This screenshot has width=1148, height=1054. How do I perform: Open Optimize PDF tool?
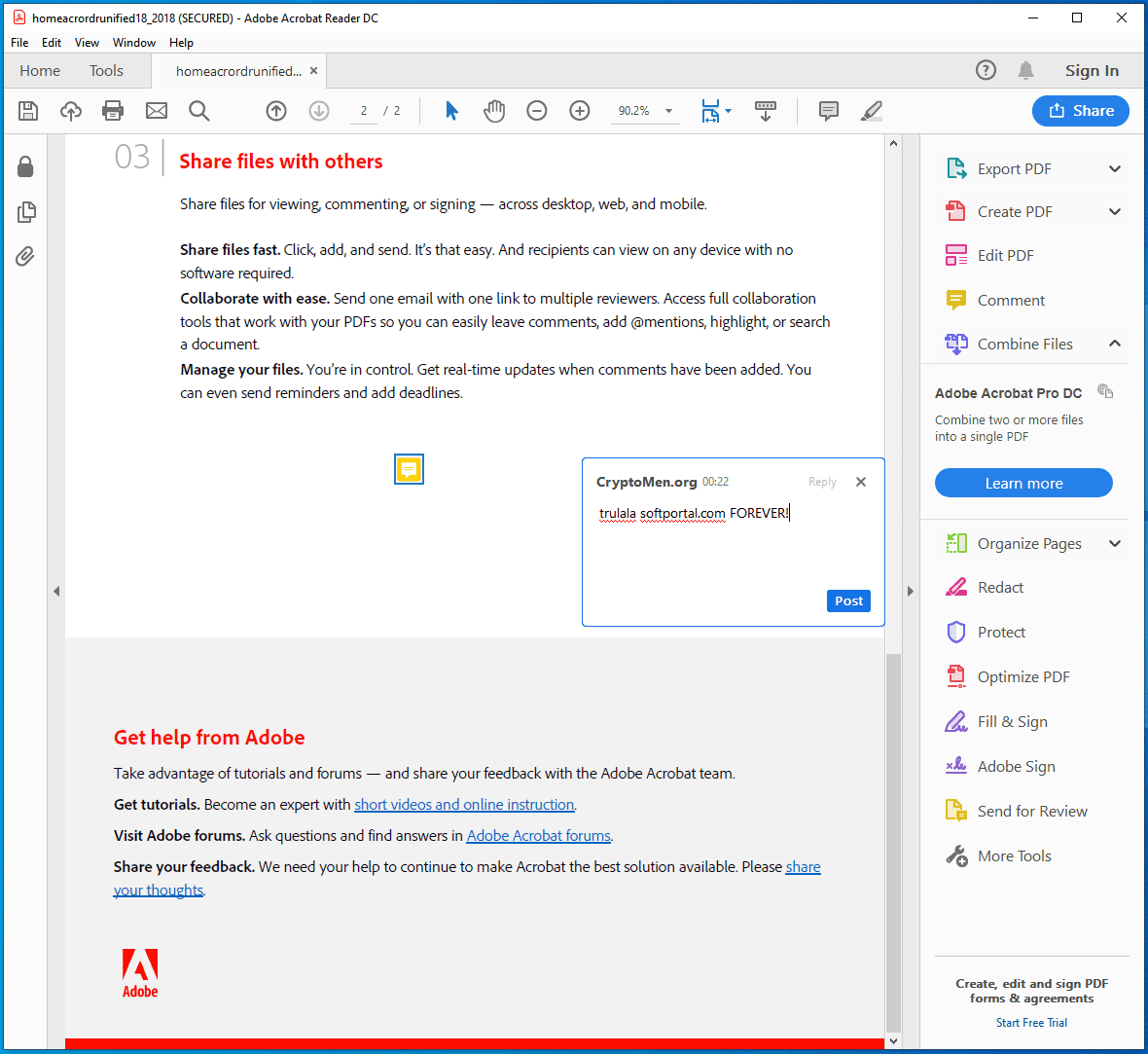[1025, 676]
